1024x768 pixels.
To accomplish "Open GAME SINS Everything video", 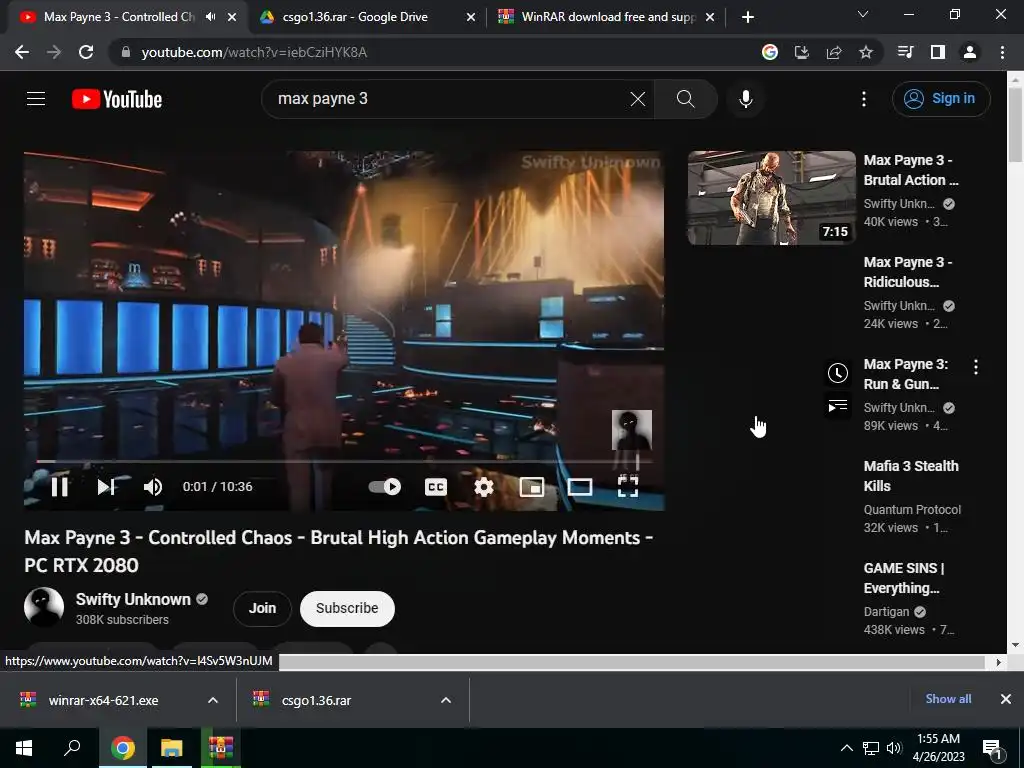I will point(903,577).
